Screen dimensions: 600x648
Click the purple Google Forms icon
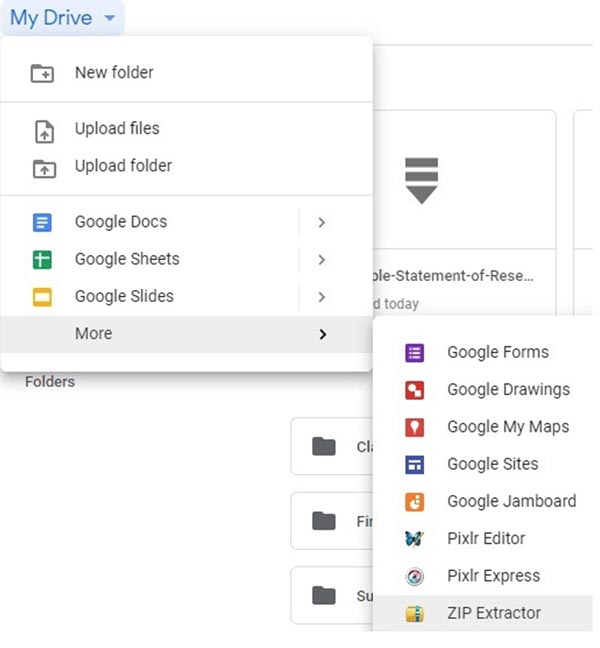[x=414, y=352]
